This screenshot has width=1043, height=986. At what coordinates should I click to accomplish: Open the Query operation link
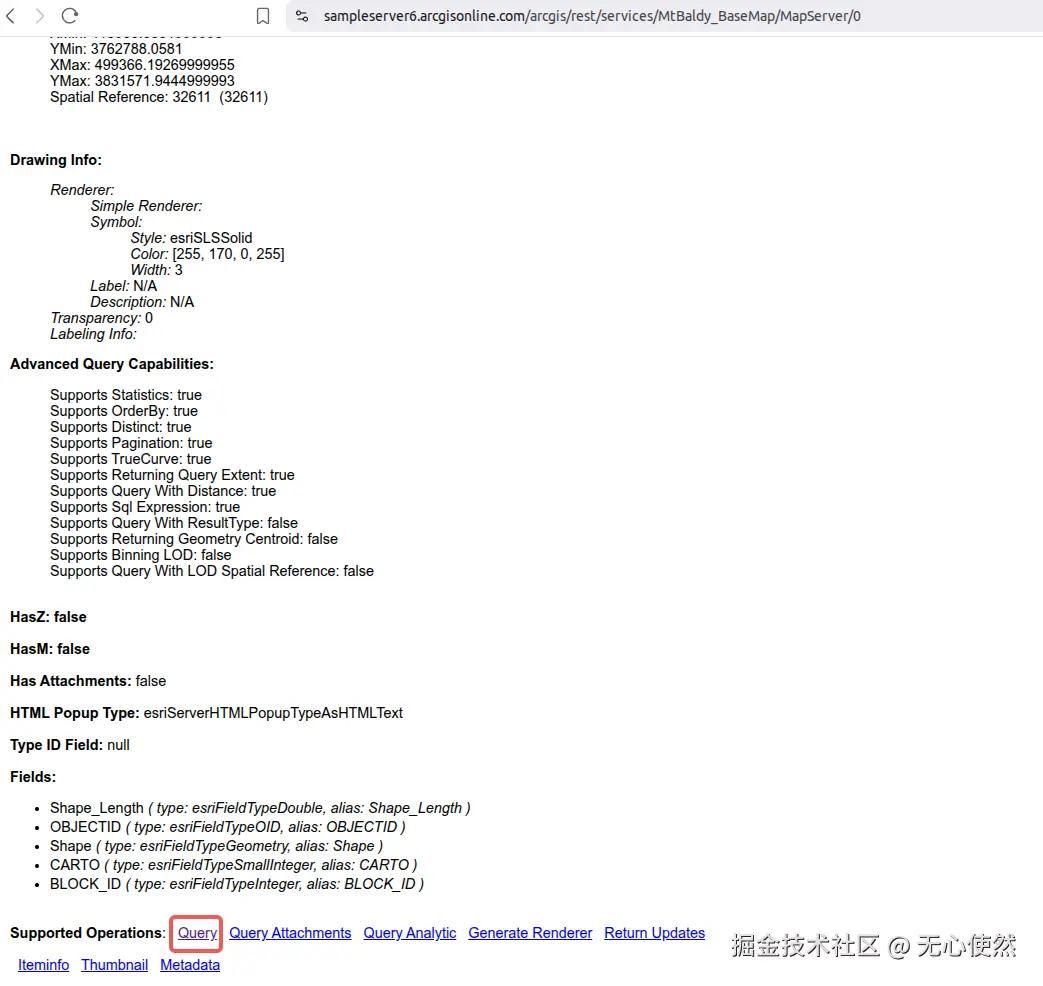[197, 933]
